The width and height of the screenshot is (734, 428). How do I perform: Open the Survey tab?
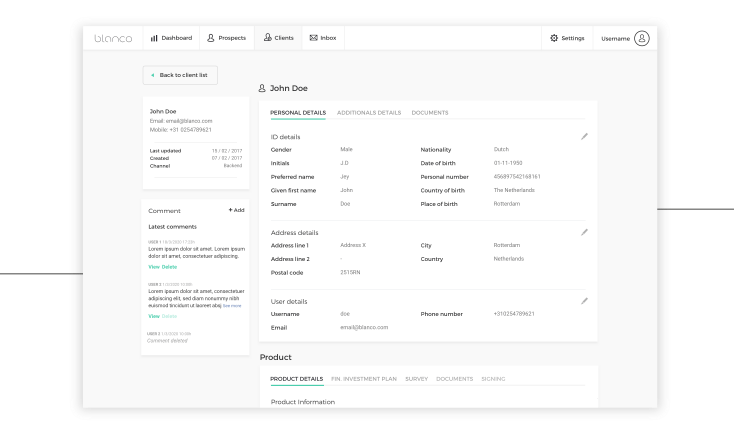pyautogui.click(x=417, y=379)
